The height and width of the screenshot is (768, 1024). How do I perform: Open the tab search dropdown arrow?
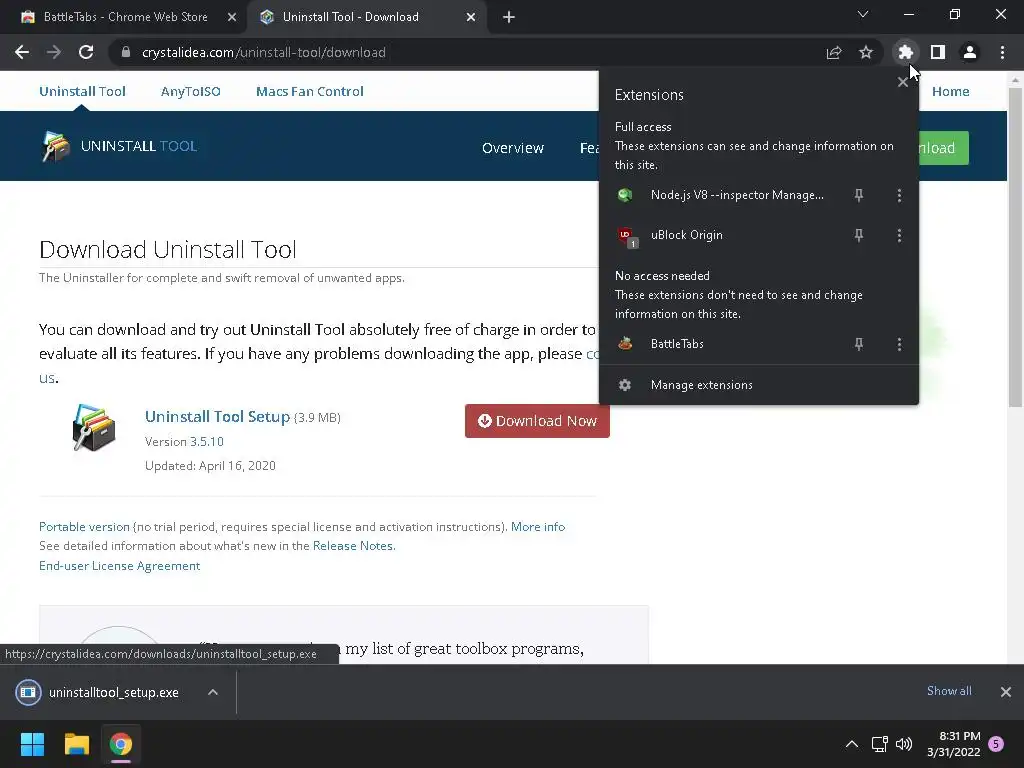click(863, 14)
